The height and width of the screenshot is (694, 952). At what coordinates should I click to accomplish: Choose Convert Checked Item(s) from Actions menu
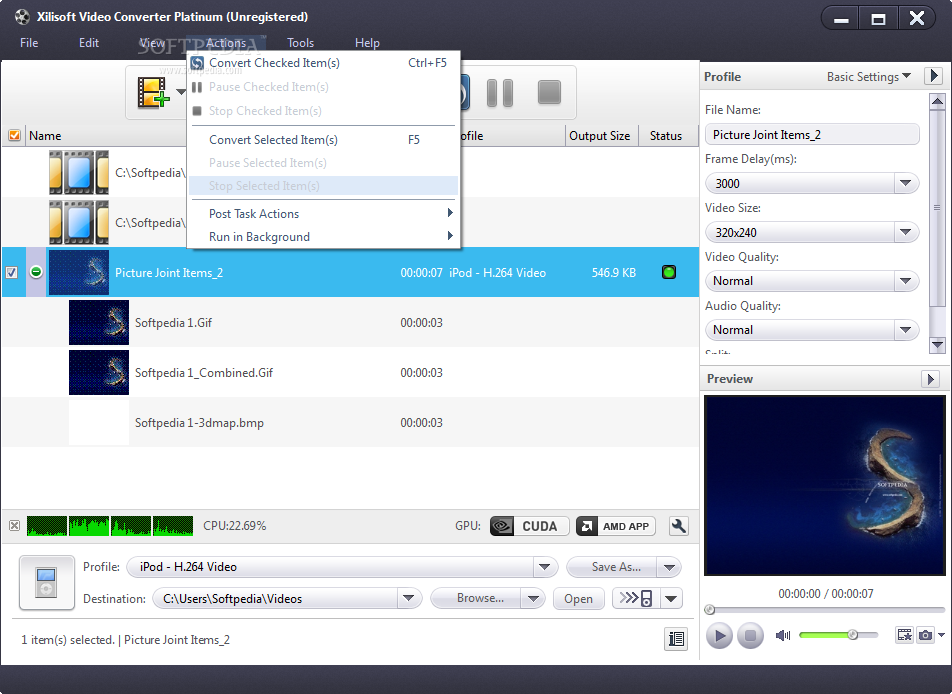pos(324,63)
